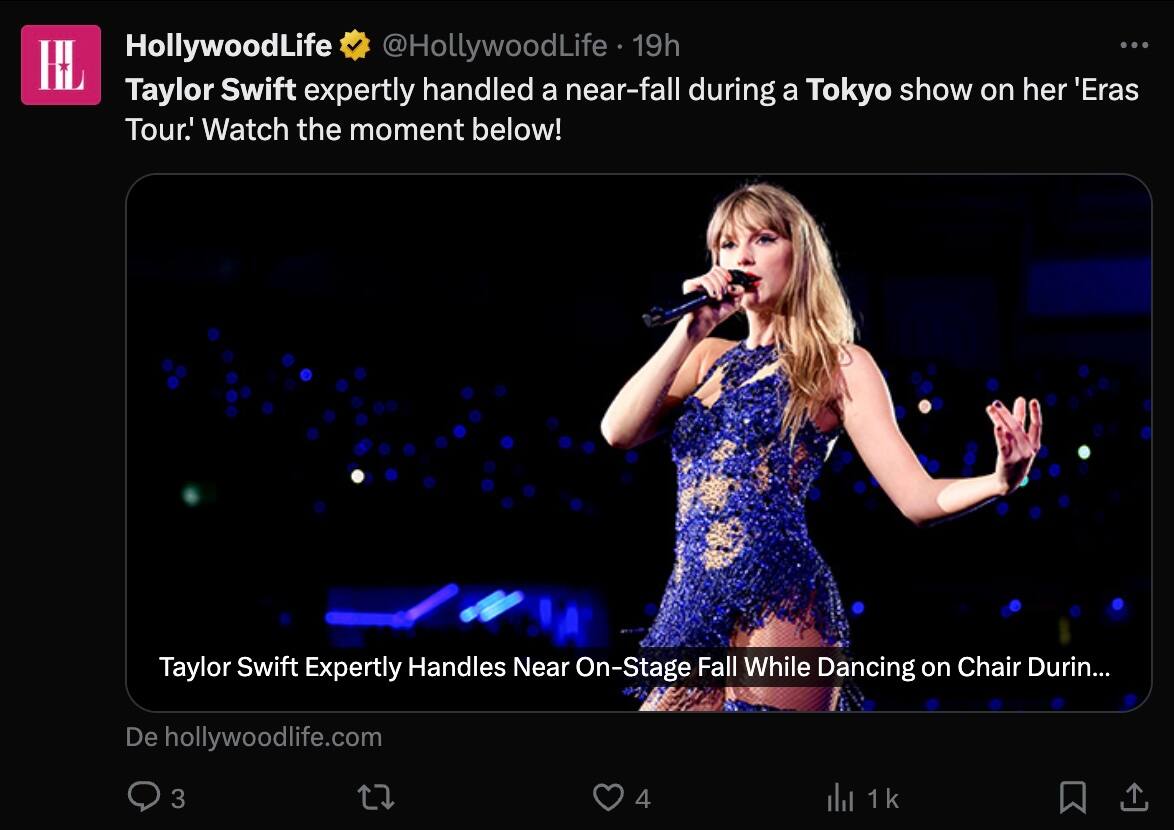Viewport: 1174px width, 830px height.
Task: Click the reply speech bubble icon
Action: pyautogui.click(x=144, y=797)
